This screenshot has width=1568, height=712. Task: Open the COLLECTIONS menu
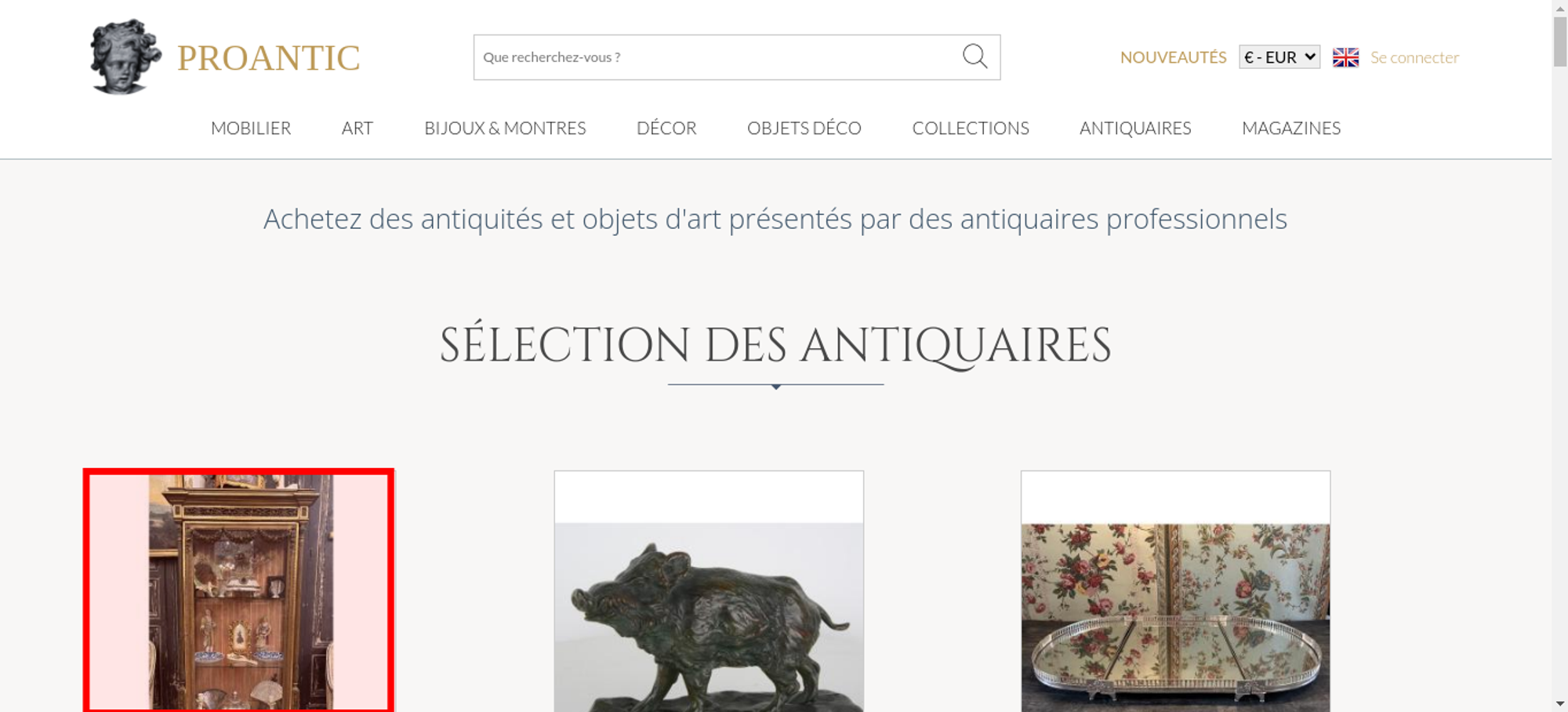pyautogui.click(x=971, y=128)
